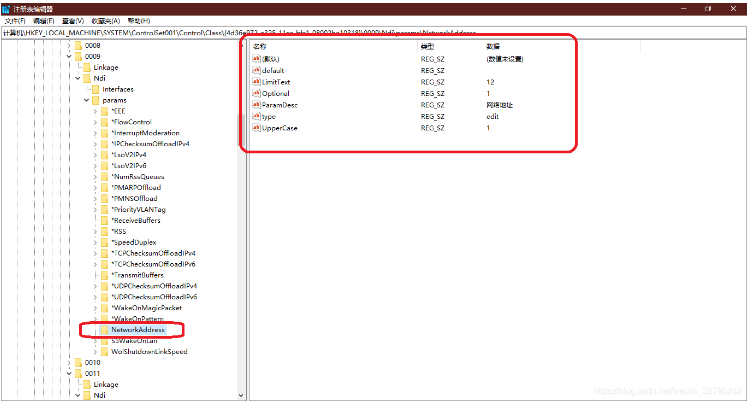This screenshot has height=404, width=750.
Task: Select the params folder icon
Action: pos(96,100)
